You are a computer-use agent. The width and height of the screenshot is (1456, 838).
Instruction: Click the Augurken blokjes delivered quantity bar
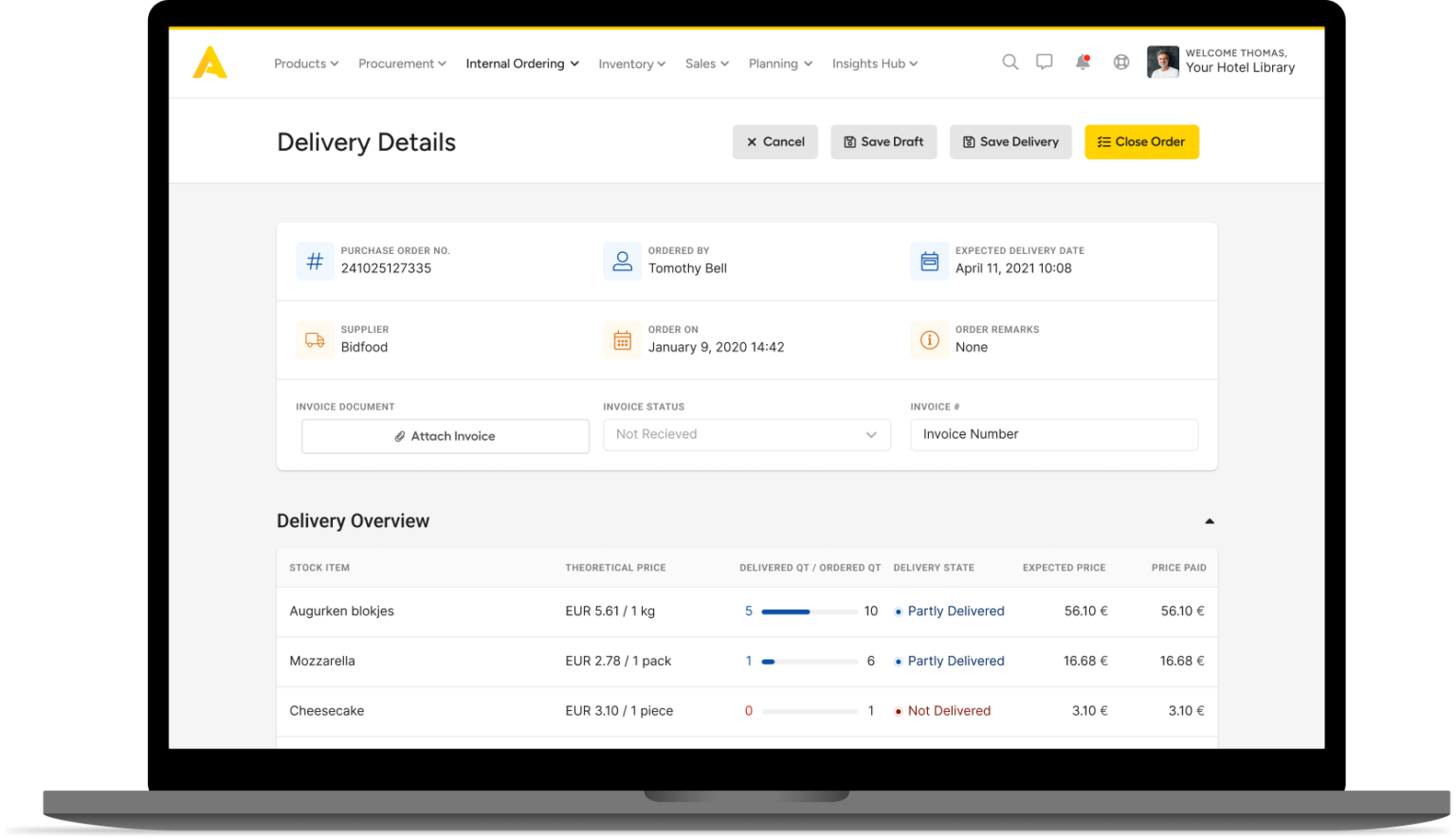[810, 611]
